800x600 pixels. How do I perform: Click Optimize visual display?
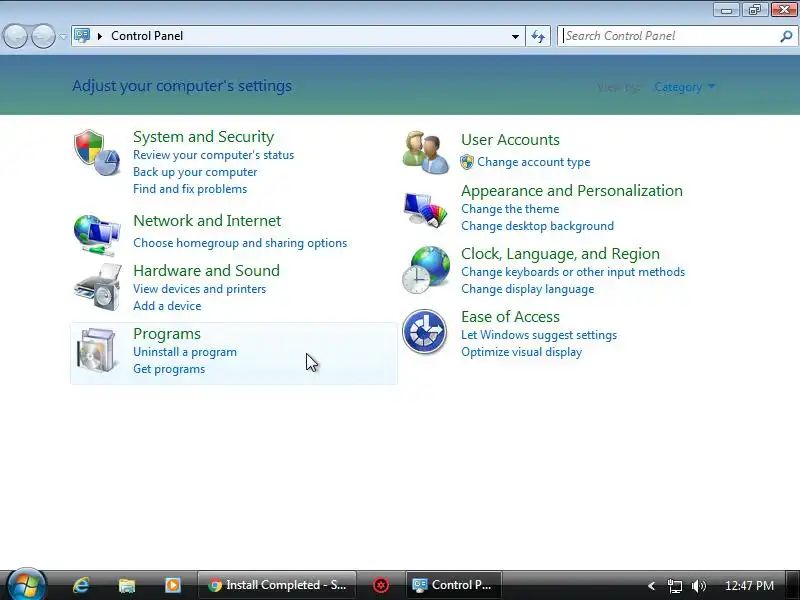tap(521, 352)
